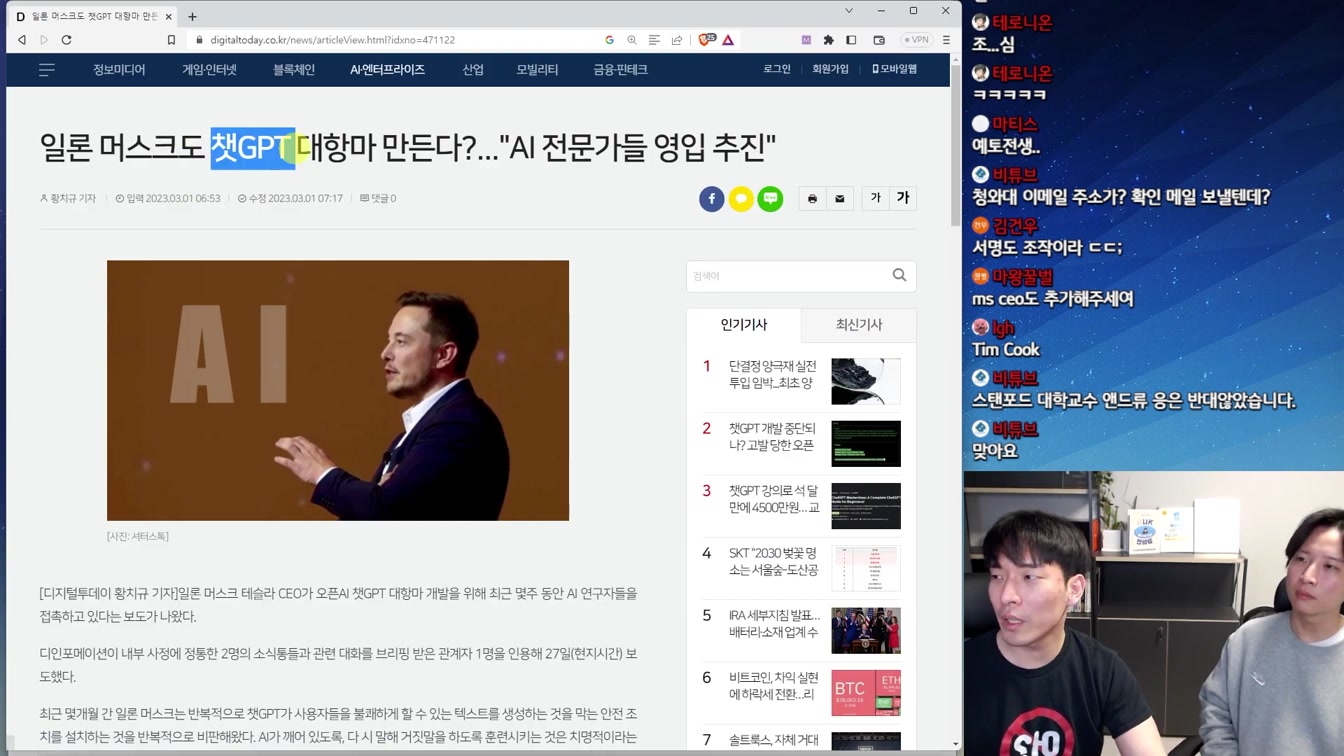Open the 금융·핀테크 menu
The image size is (1344, 756).
[620, 70]
